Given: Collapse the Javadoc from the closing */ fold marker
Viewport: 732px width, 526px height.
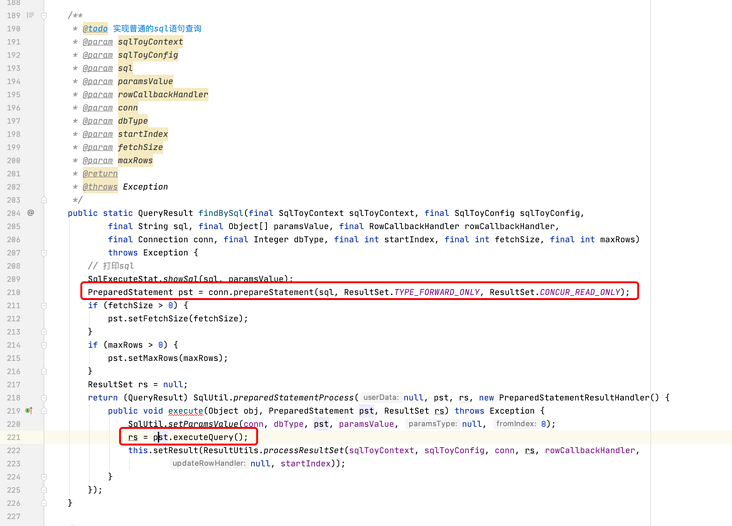Looking at the screenshot, I should [x=44, y=200].
